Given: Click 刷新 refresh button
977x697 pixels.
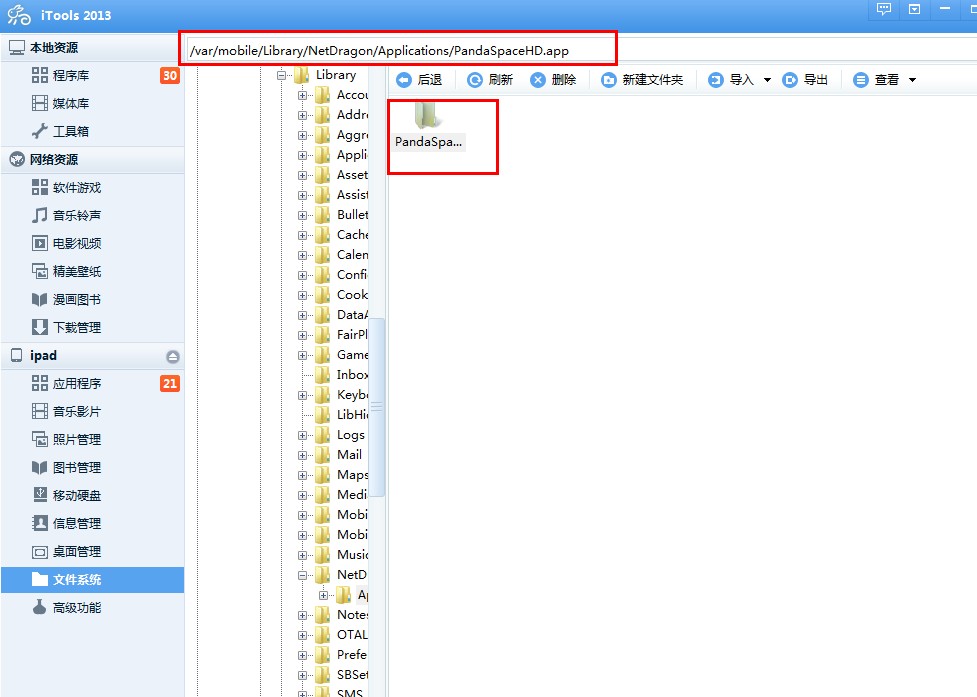Looking at the screenshot, I should click(490, 80).
